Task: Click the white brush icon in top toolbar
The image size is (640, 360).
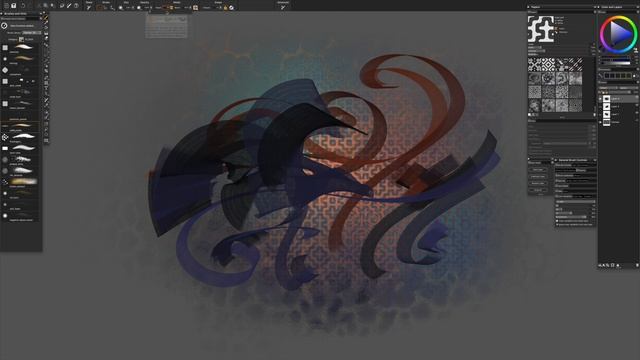Action: (x=69, y=6)
